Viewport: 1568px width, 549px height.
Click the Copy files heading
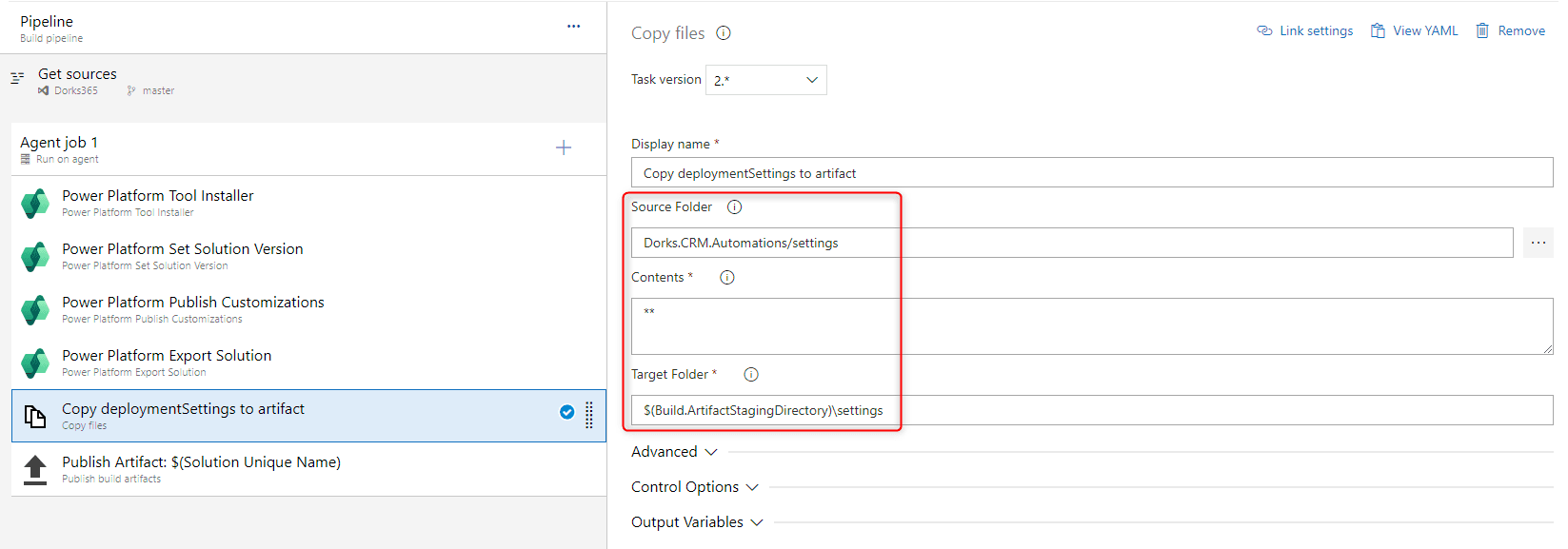coord(668,33)
